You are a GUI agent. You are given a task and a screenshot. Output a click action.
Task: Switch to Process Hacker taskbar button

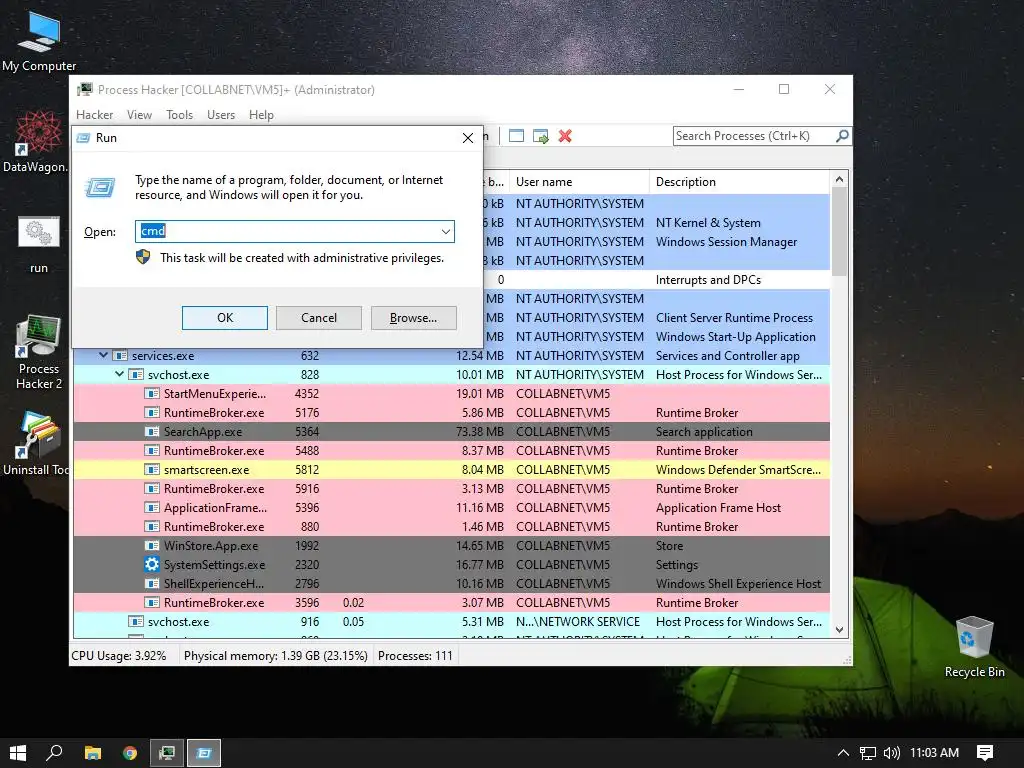pos(167,753)
